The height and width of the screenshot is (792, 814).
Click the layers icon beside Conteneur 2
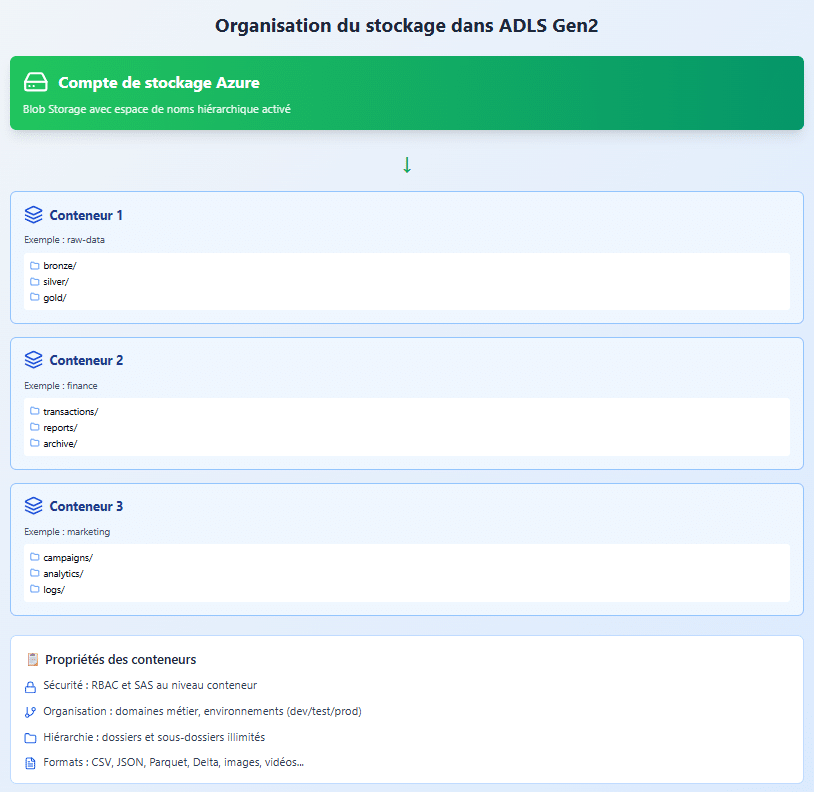(34, 360)
